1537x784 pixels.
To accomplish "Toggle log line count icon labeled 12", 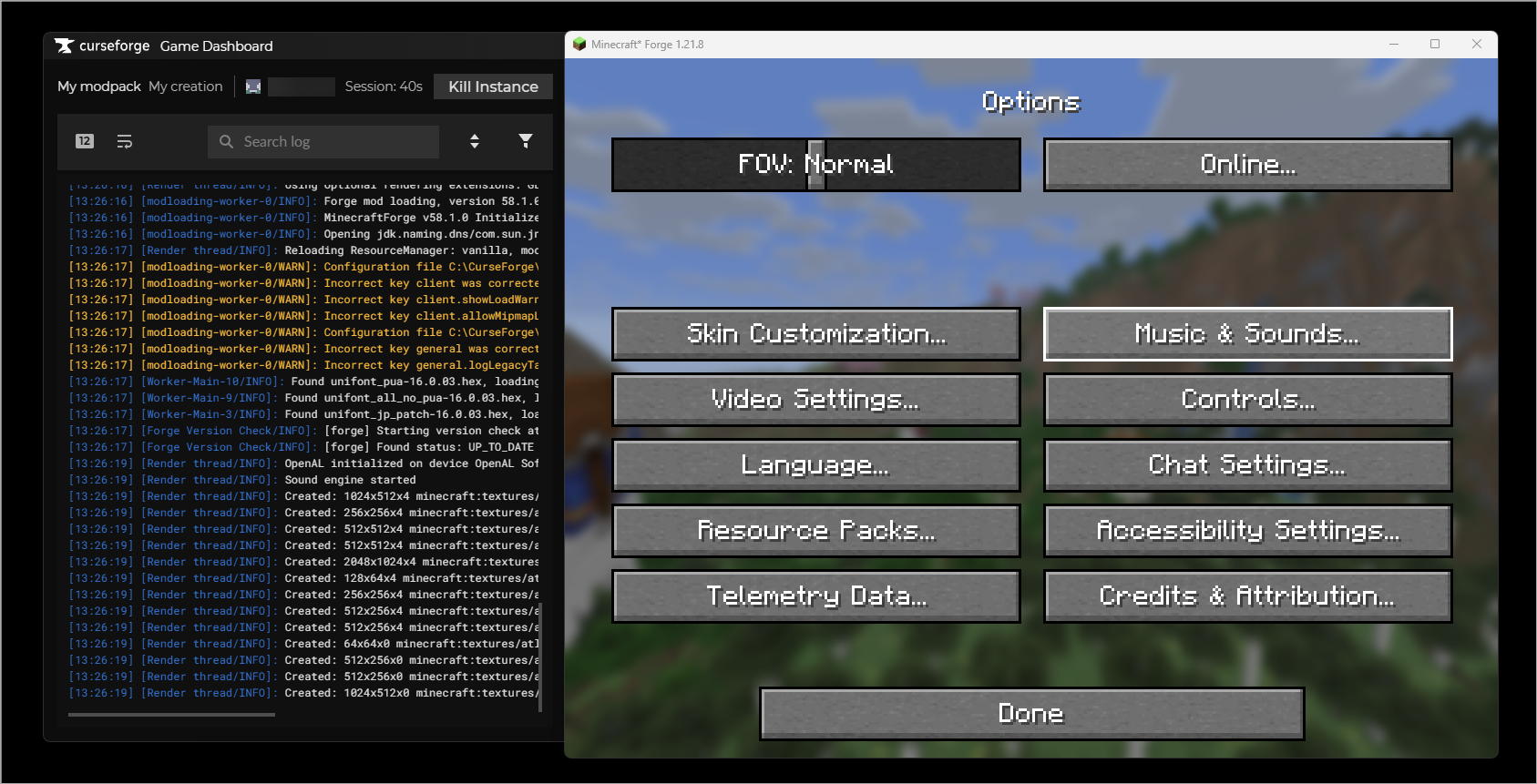I will 85,141.
